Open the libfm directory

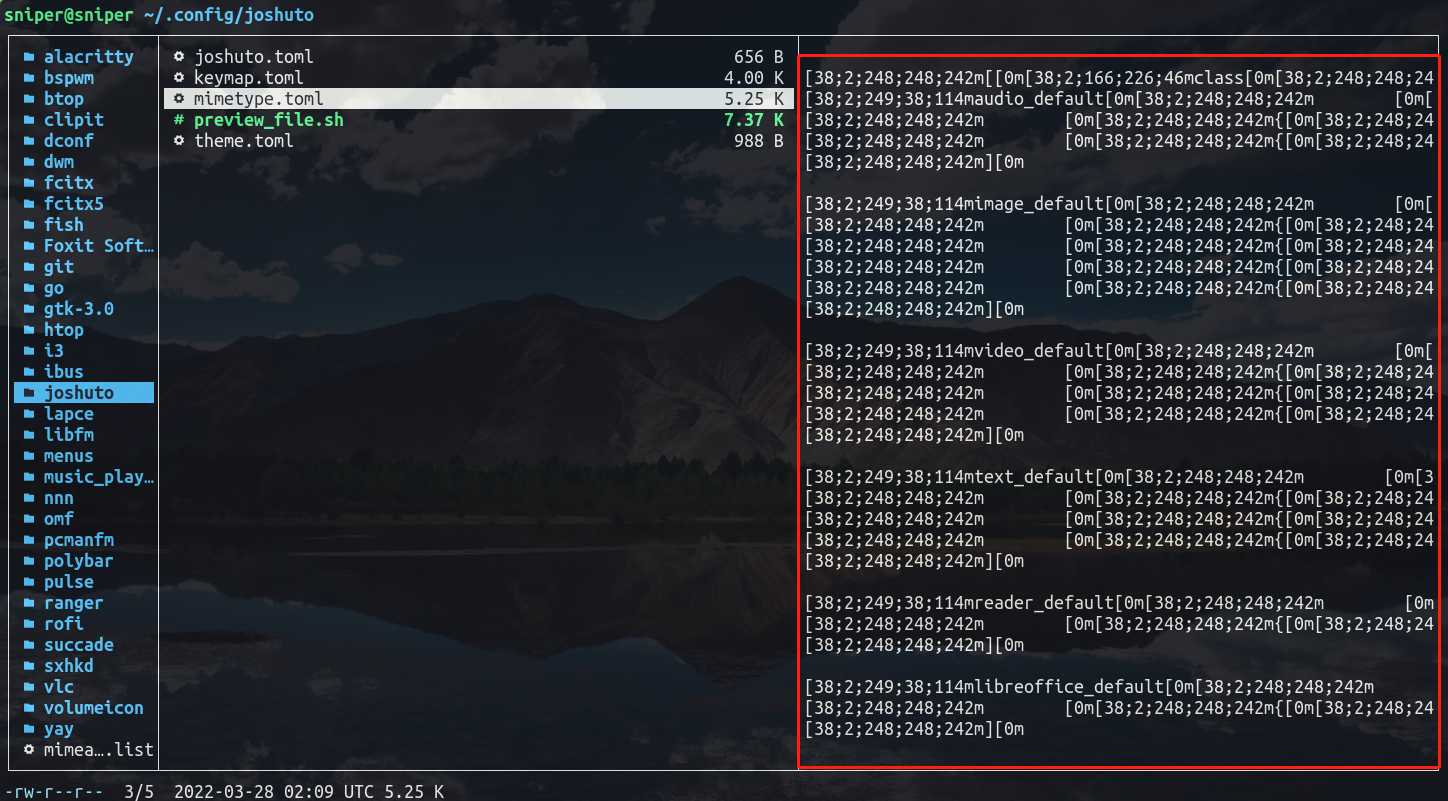click(69, 435)
